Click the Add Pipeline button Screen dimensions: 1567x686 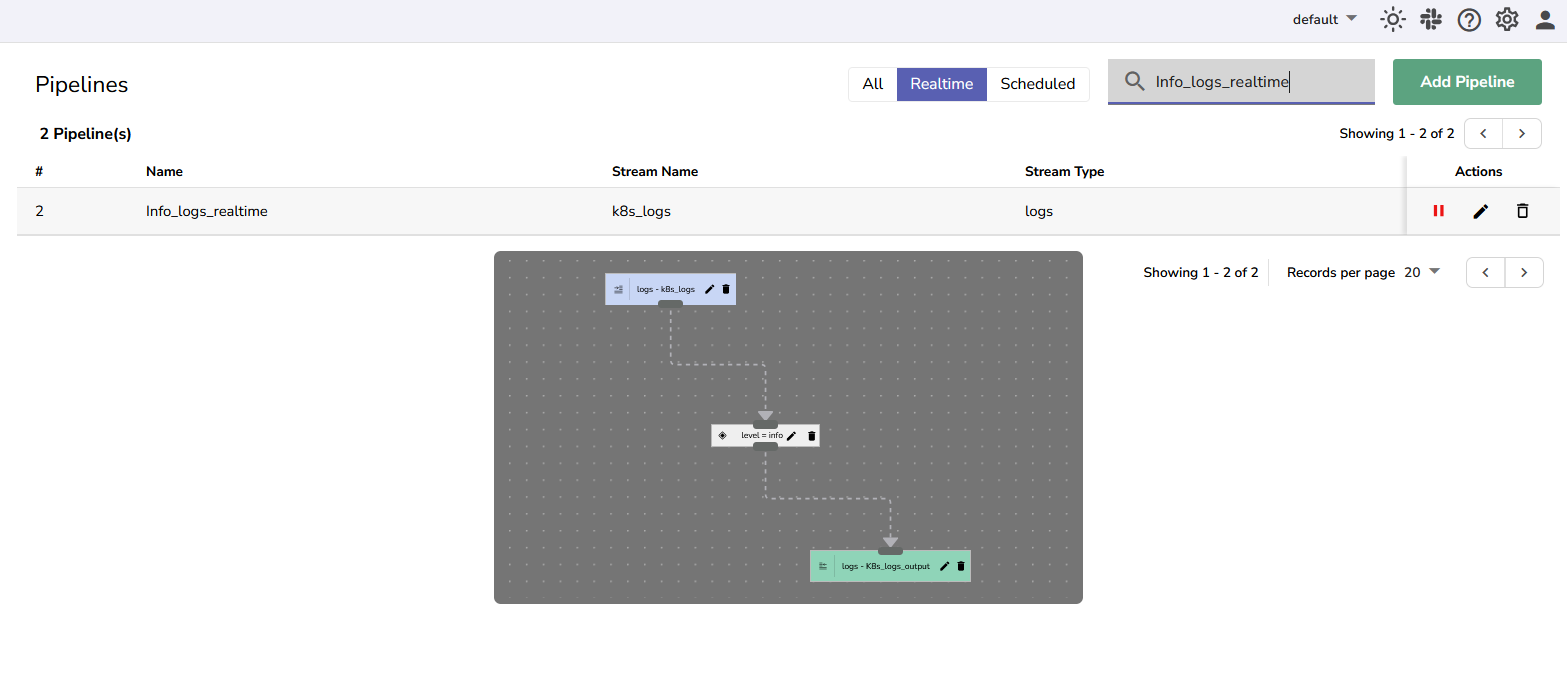[x=1467, y=82]
